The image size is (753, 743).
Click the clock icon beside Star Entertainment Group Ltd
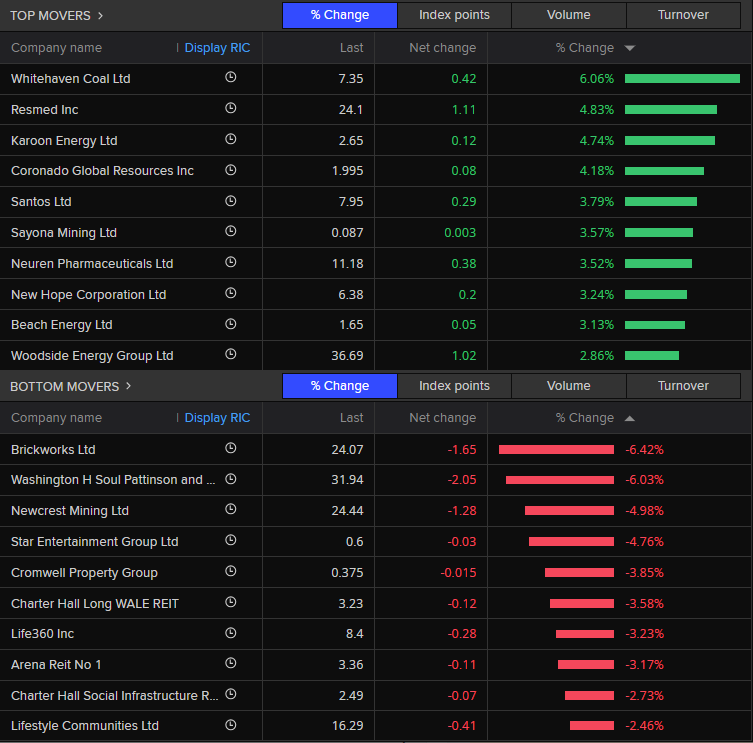point(231,540)
